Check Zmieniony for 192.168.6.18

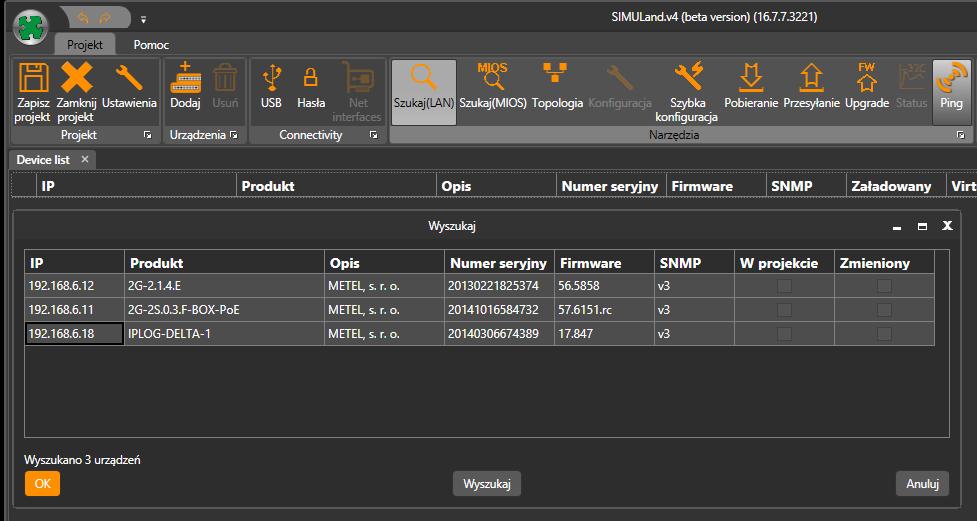(884, 334)
